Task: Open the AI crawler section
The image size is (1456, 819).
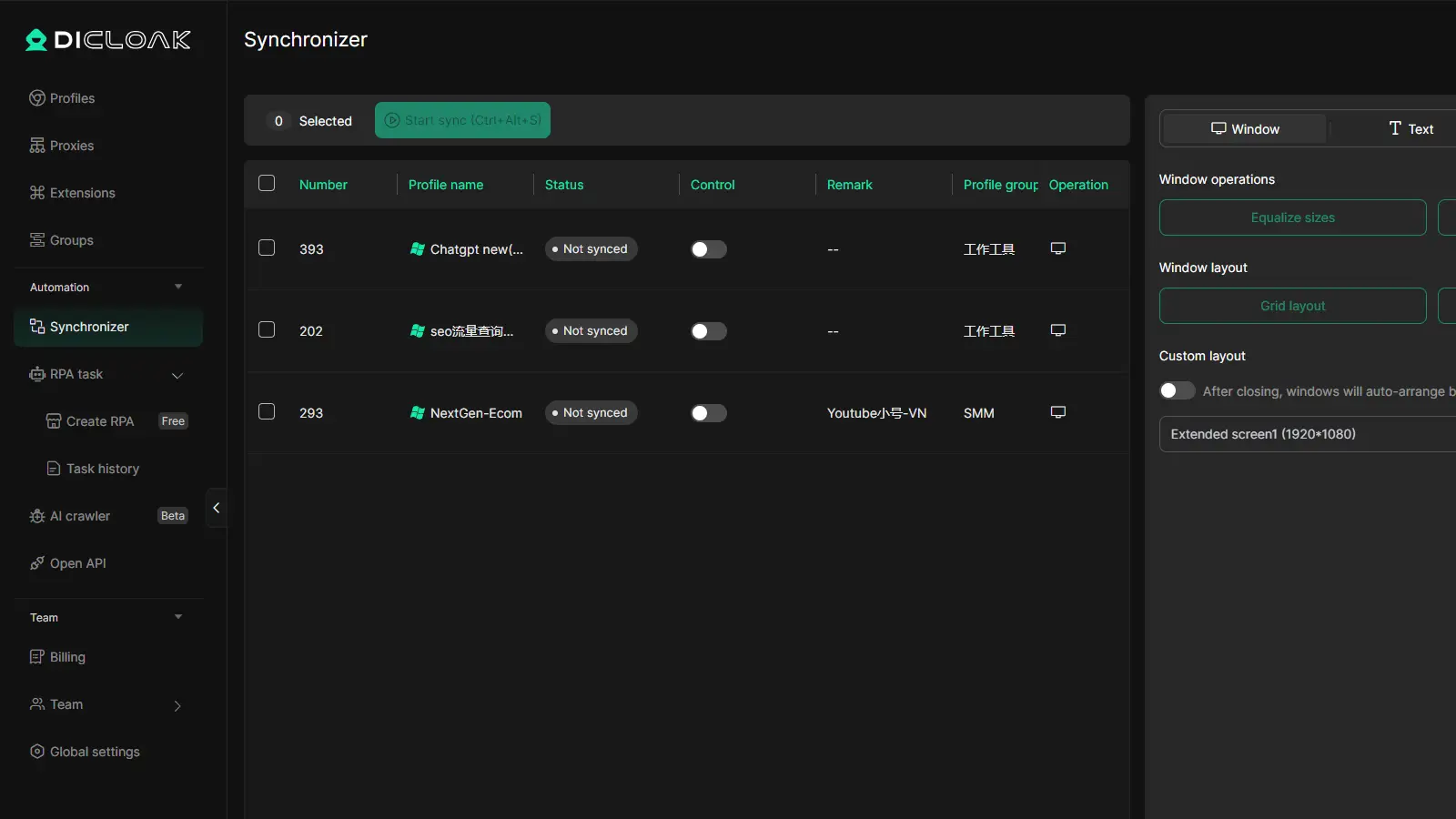Action: (x=79, y=516)
